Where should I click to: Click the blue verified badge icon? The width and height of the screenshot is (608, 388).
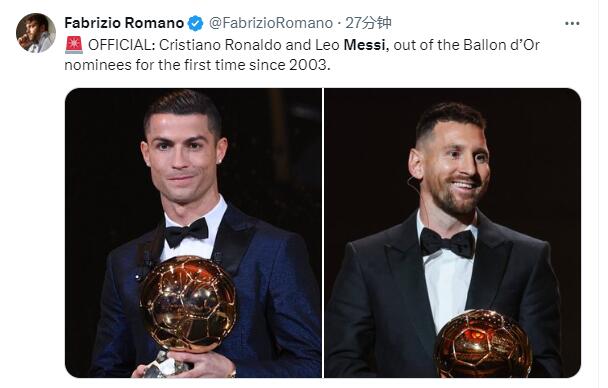coord(195,23)
